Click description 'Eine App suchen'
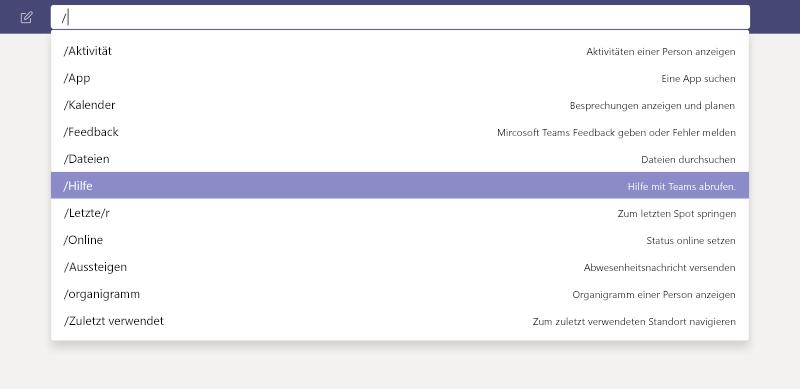This screenshot has width=800, height=389. click(698, 79)
